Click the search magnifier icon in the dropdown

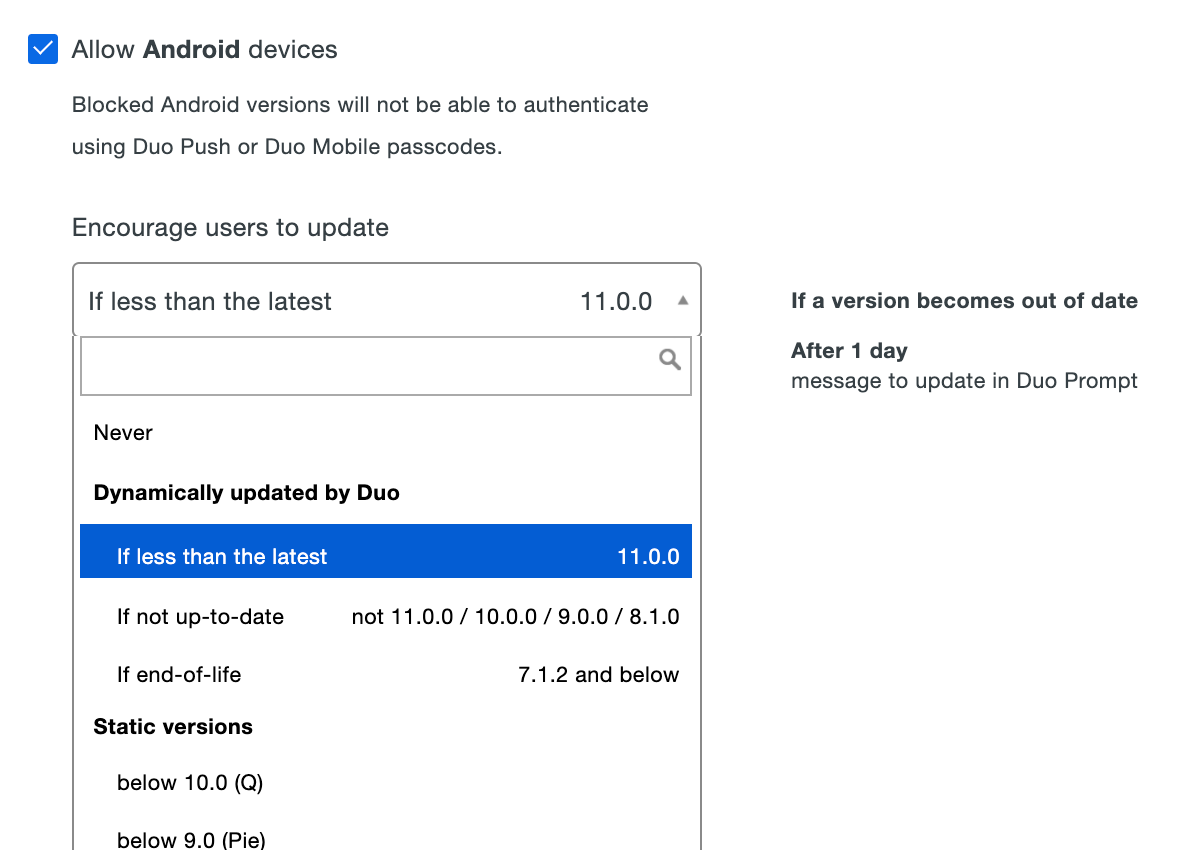[x=669, y=359]
